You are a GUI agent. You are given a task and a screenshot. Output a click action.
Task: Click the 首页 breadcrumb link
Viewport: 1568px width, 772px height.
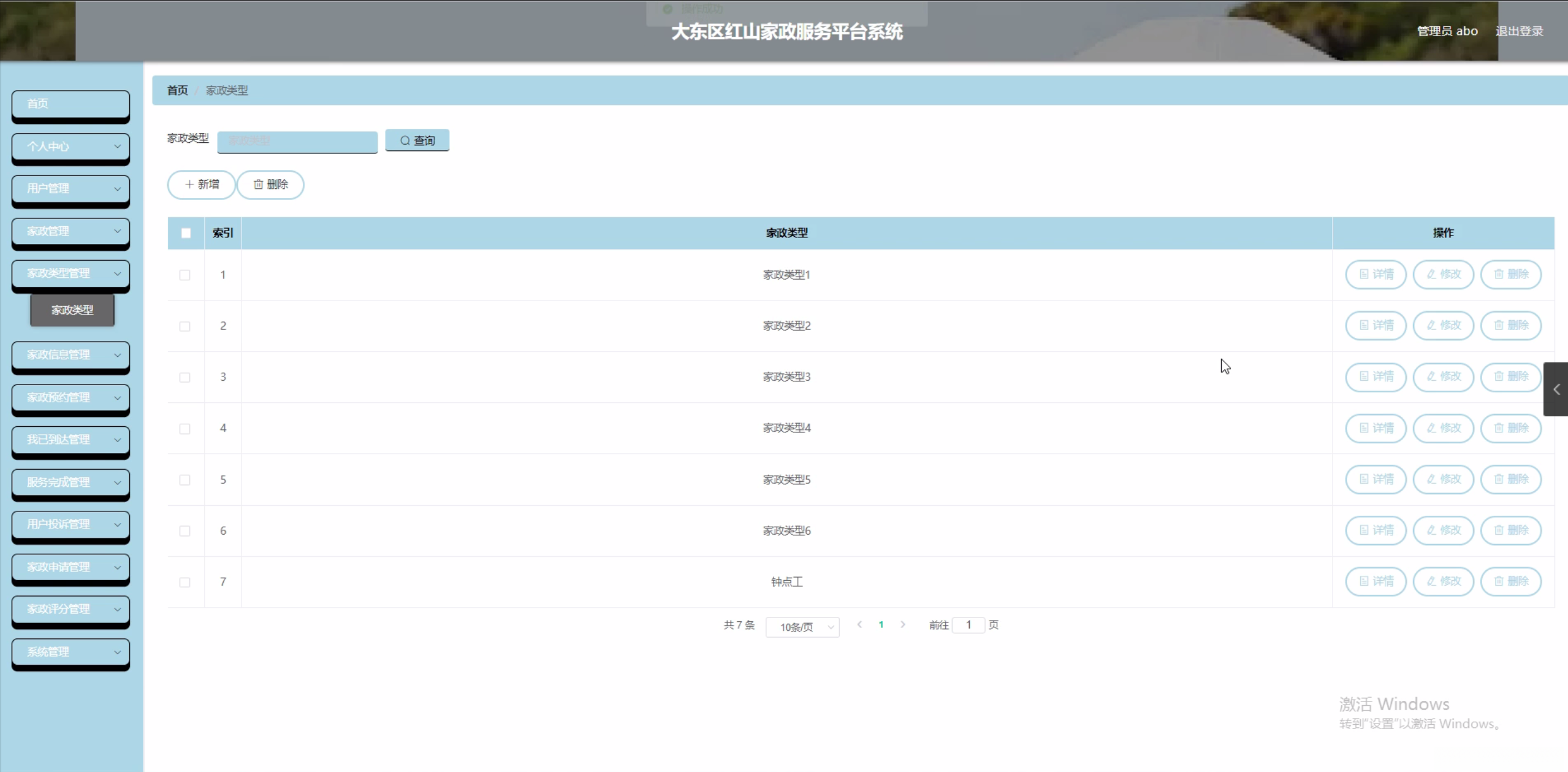pos(177,91)
